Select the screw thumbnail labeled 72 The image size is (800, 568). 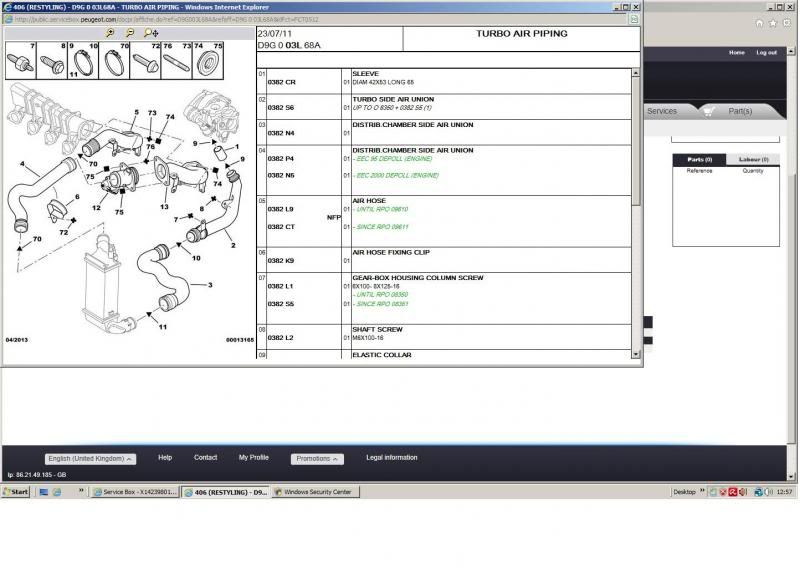coord(145,60)
